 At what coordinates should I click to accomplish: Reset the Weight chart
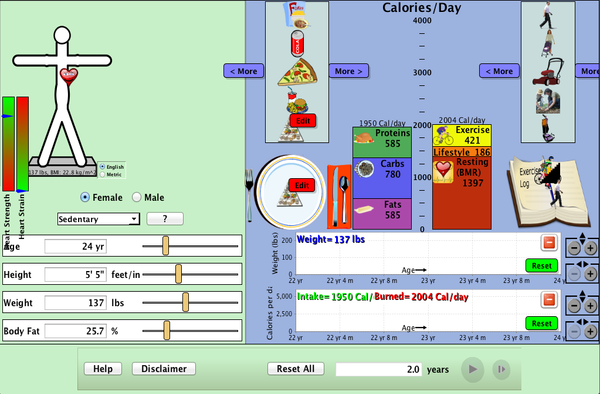click(541, 266)
